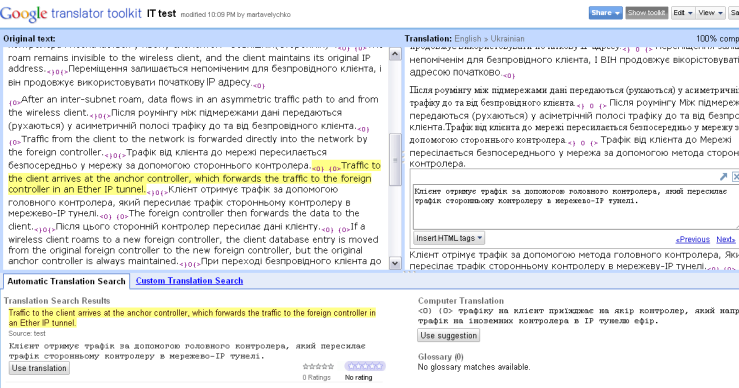Open the Share dropdown
The image size is (739, 388).
606,13
